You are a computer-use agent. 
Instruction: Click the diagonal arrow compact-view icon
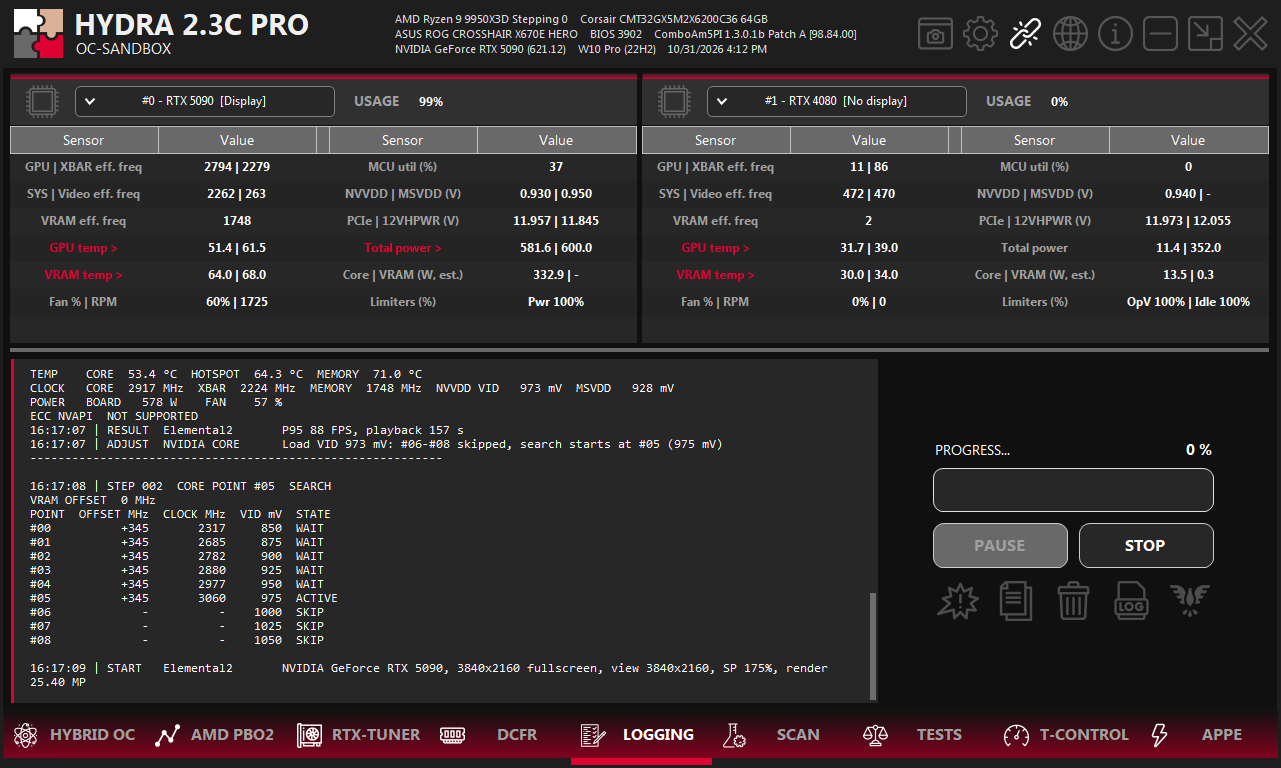(1205, 34)
